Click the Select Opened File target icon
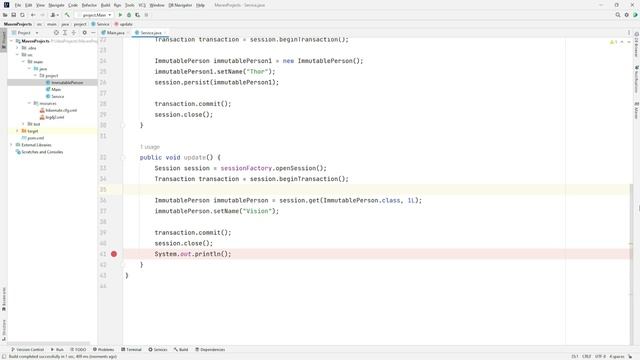Image resolution: width=640 pixels, height=360 pixels. 56,33
